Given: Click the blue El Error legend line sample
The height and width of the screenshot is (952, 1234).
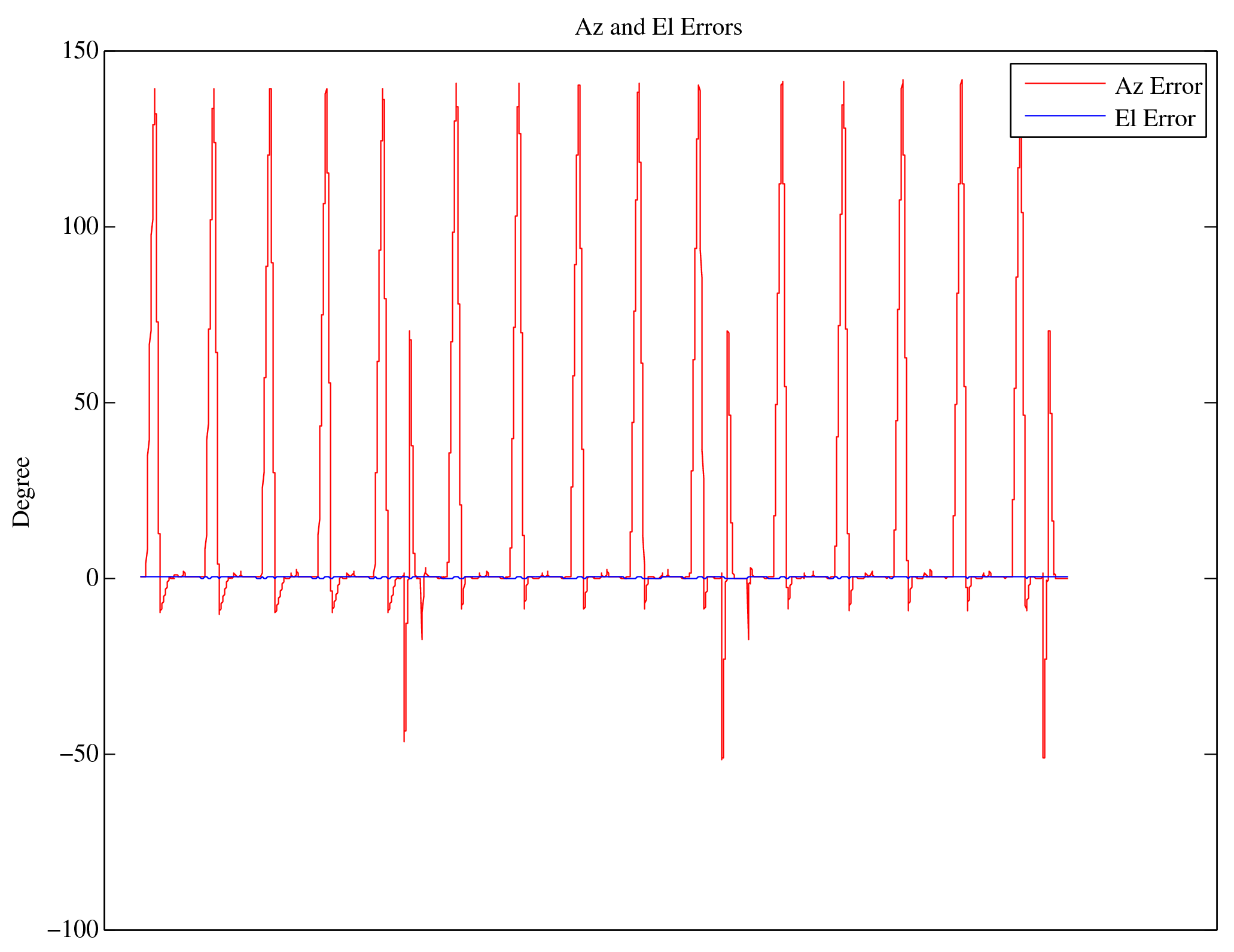Looking at the screenshot, I should (x=1065, y=115).
